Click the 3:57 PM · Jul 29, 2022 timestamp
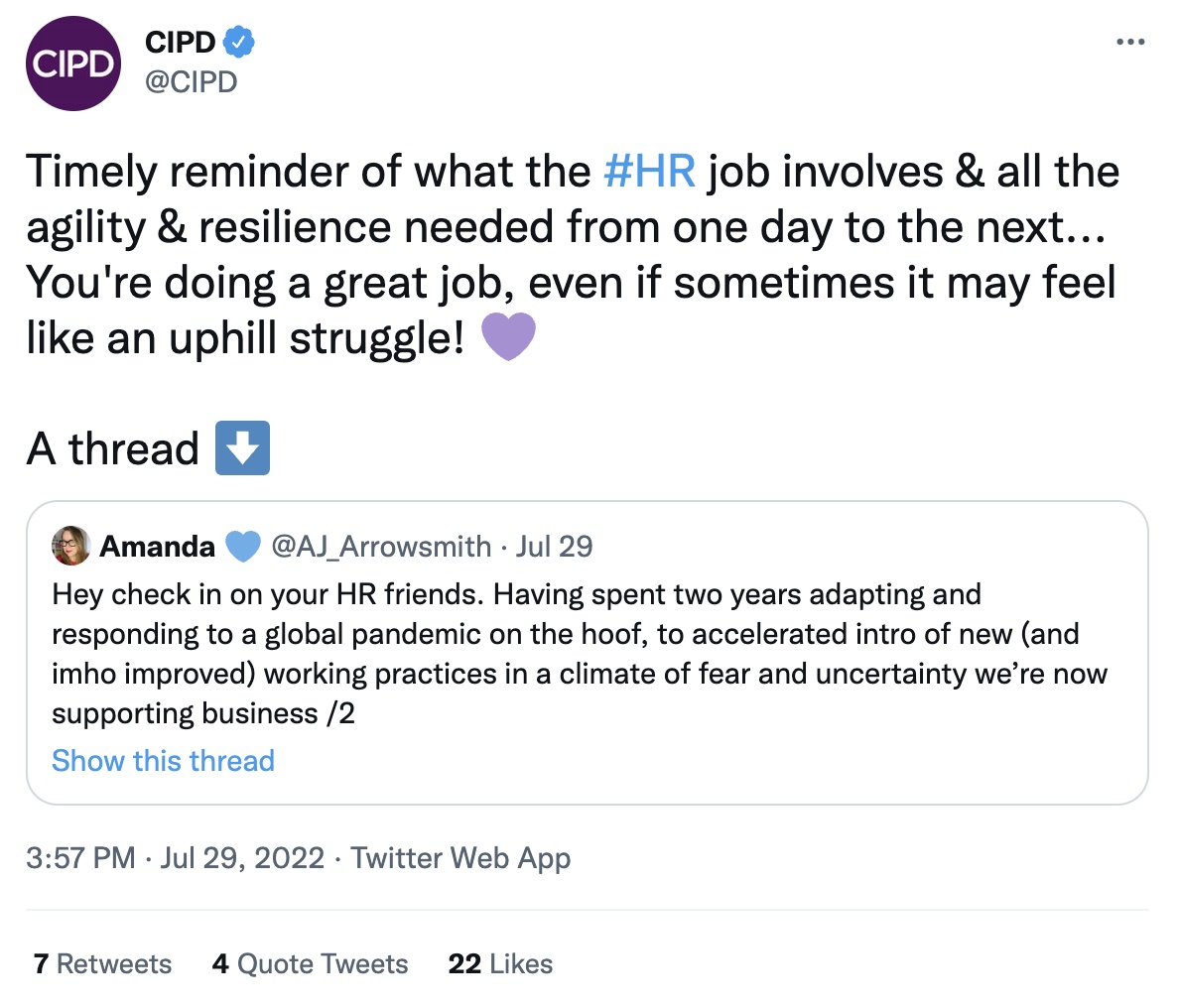1179x1008 pixels. click(x=175, y=858)
